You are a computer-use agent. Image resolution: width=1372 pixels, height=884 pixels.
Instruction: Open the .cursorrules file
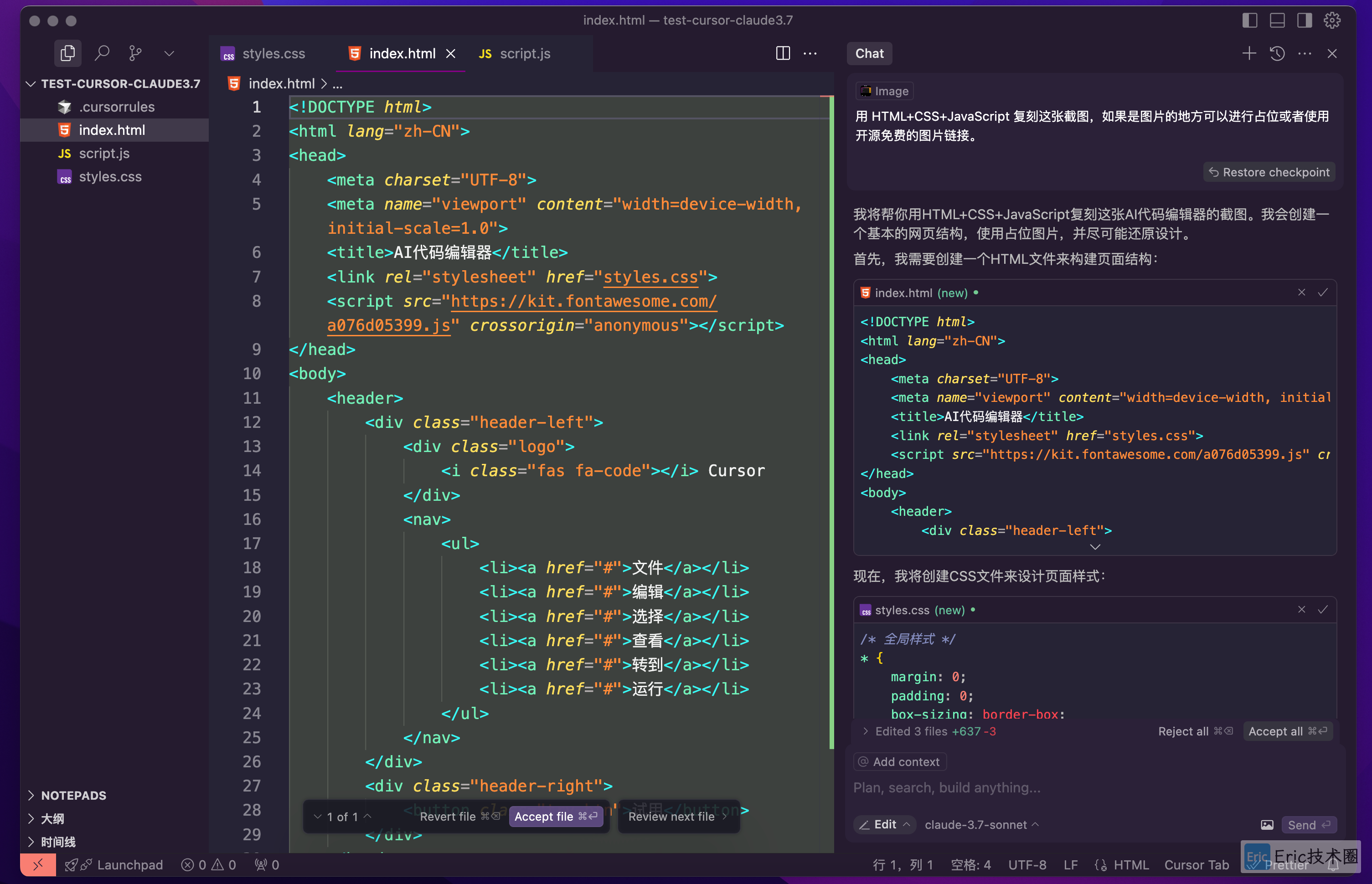[x=115, y=107]
